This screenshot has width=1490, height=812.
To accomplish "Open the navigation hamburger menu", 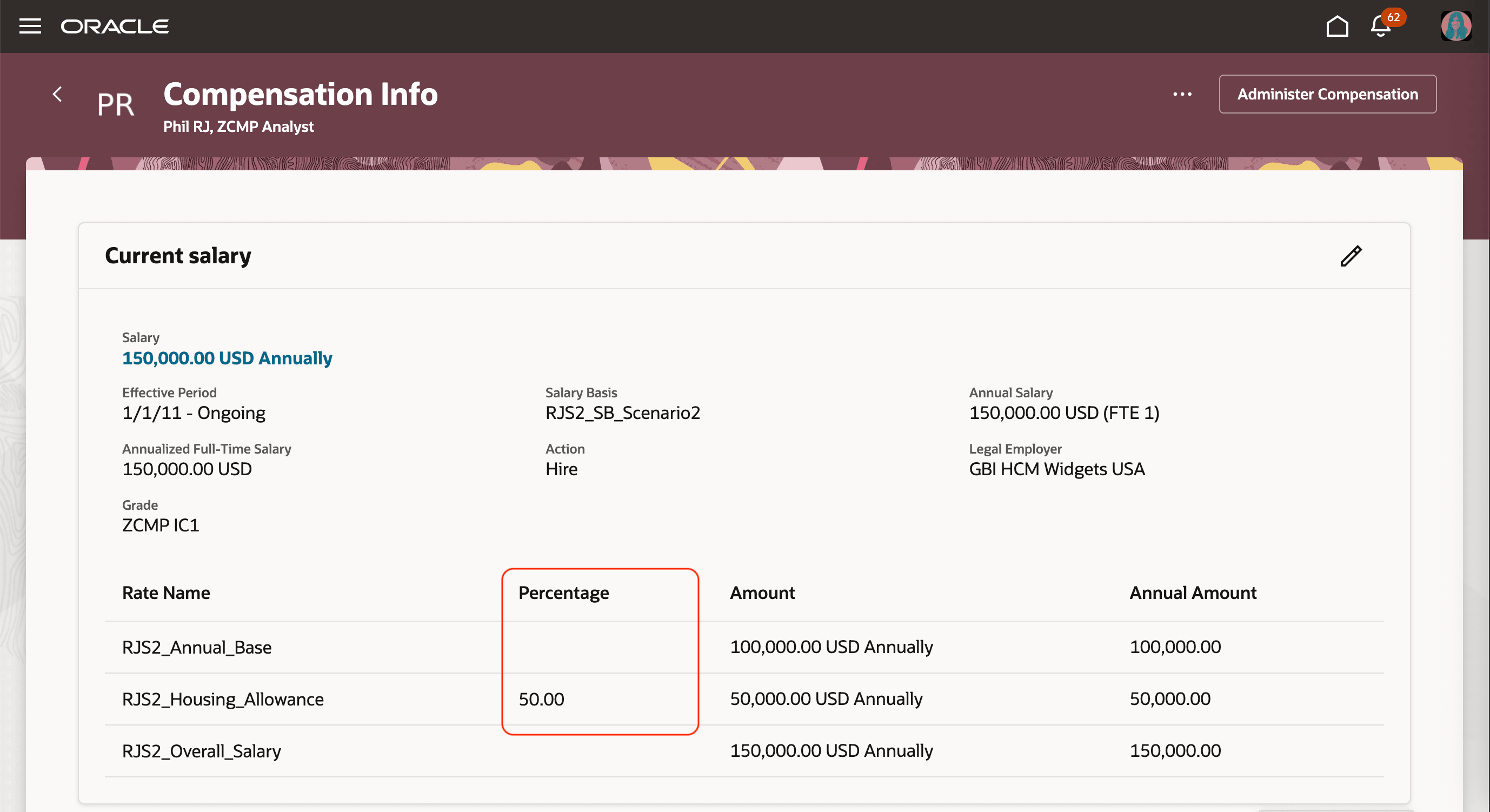I will click(30, 26).
